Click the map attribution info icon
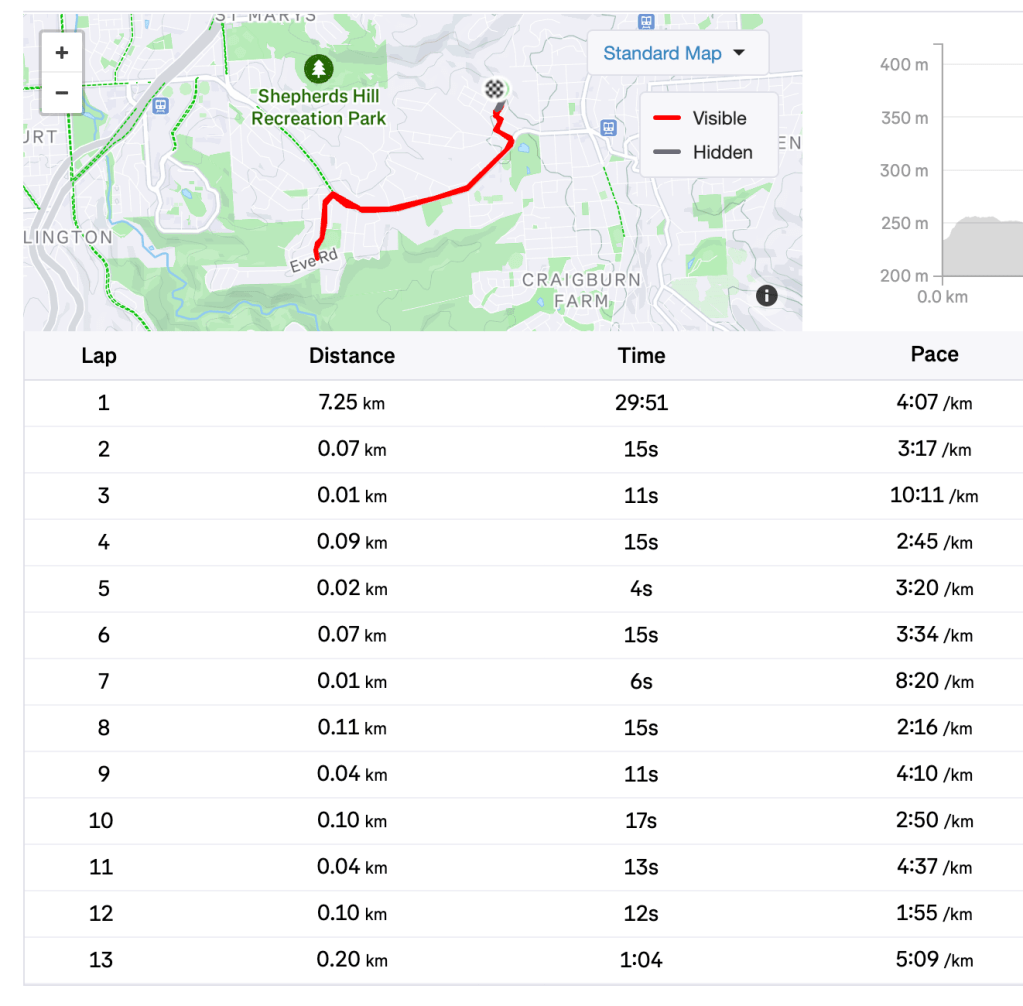The width and height of the screenshot is (1023, 1006). click(x=767, y=295)
